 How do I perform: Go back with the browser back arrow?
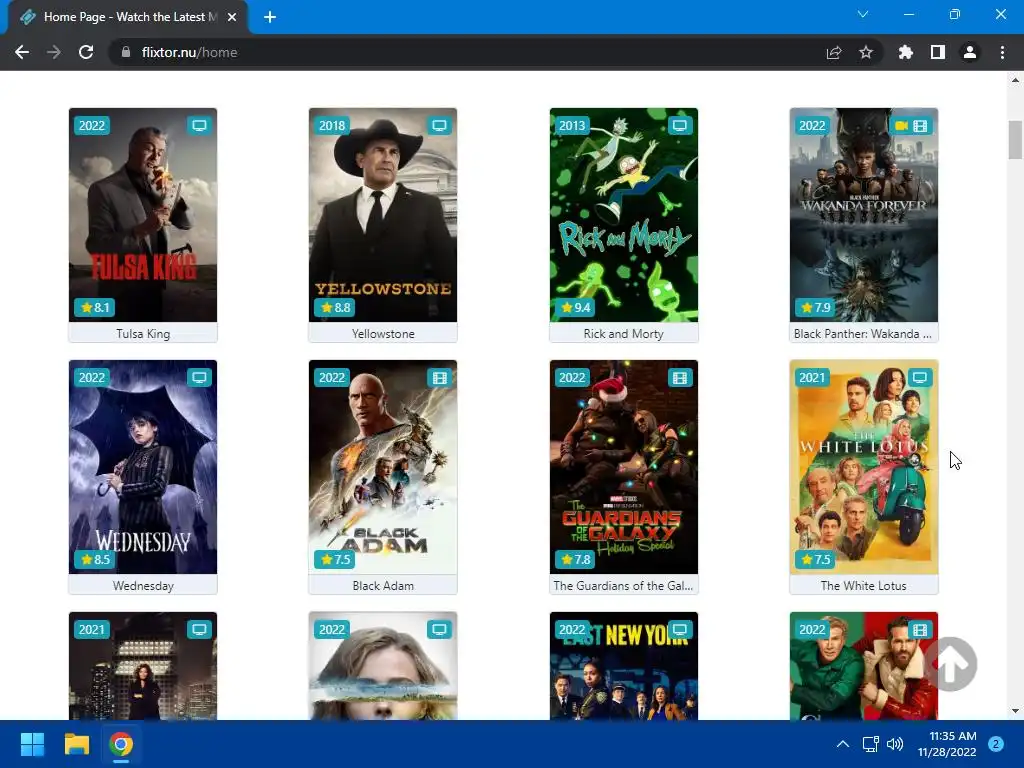(22, 52)
